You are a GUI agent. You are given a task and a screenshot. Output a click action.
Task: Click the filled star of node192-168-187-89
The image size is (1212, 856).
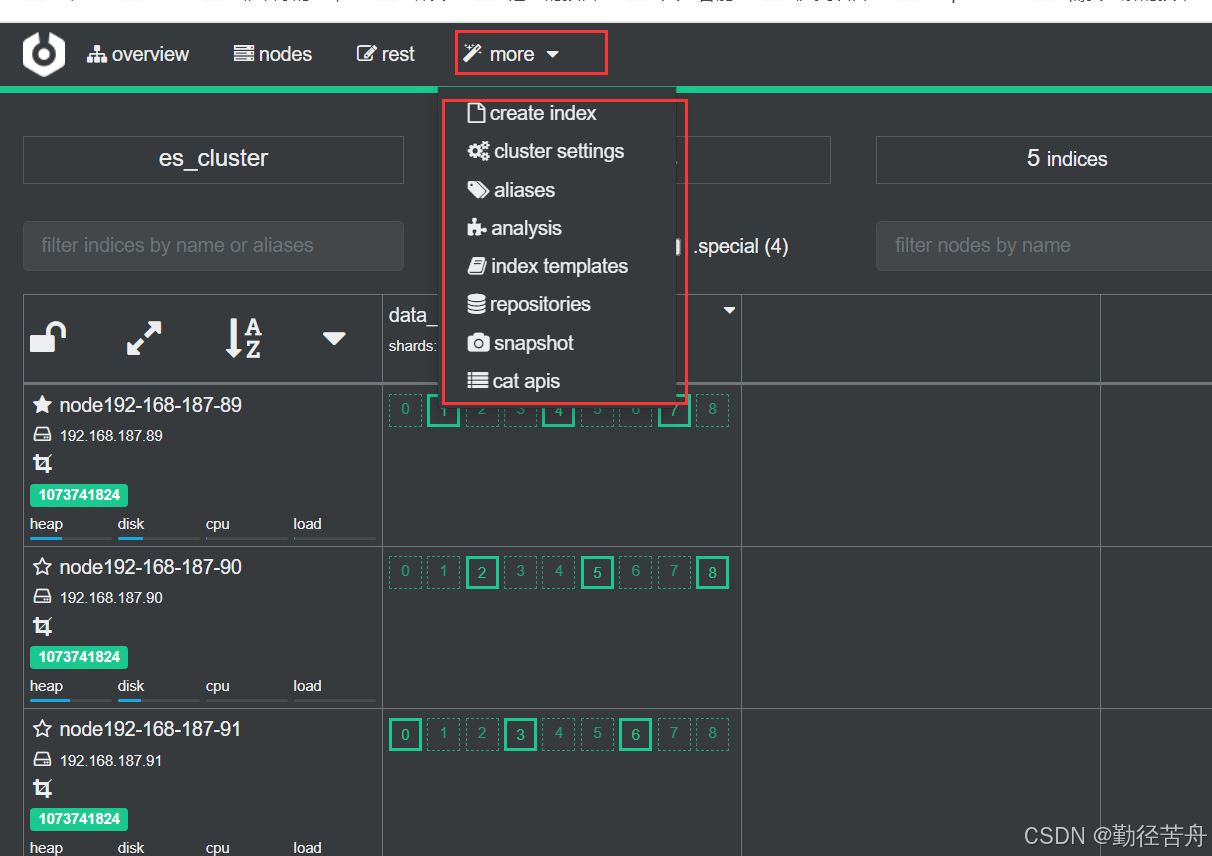42,405
